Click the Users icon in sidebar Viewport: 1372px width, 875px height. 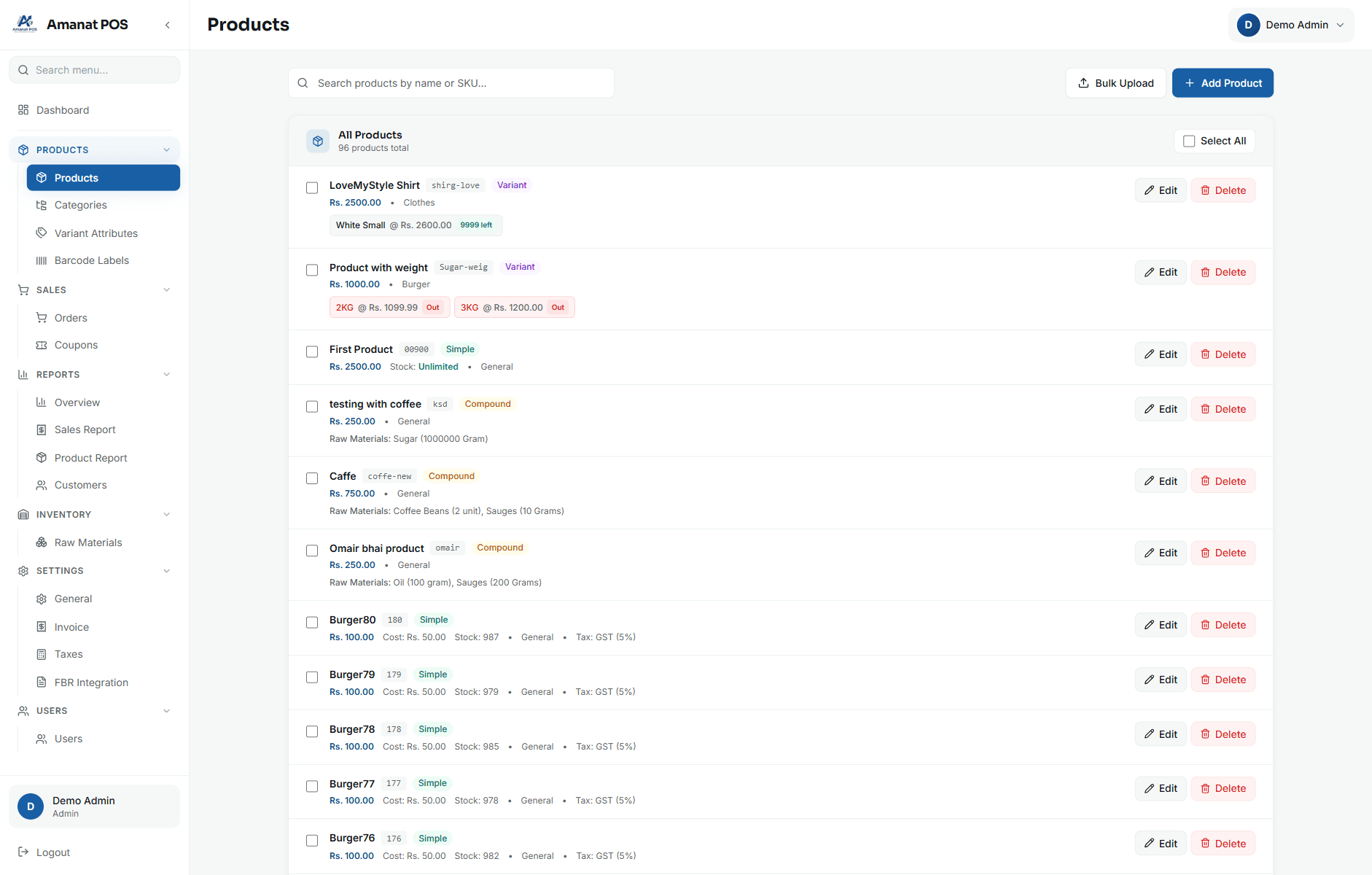tap(42, 739)
